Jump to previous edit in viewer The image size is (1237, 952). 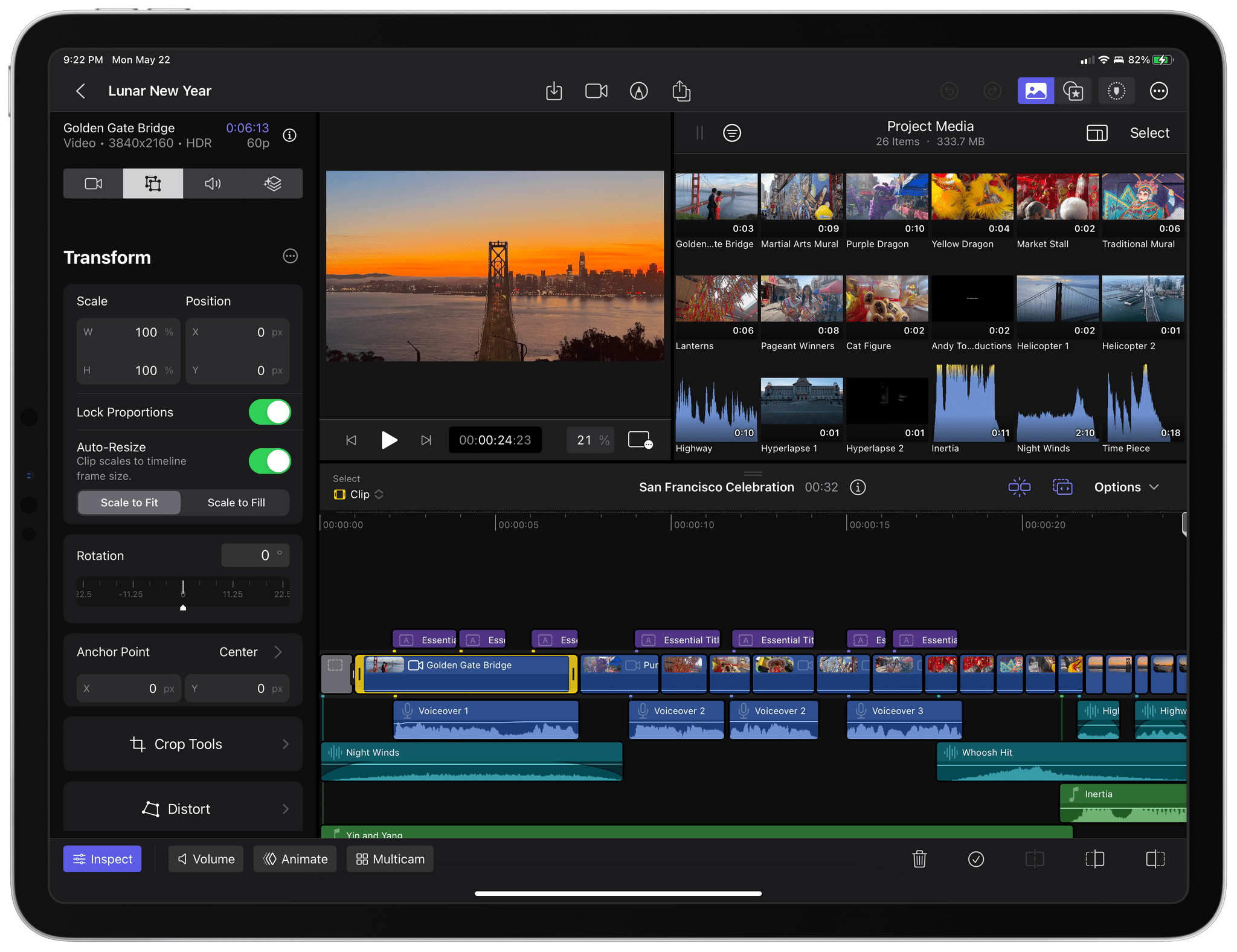point(351,440)
